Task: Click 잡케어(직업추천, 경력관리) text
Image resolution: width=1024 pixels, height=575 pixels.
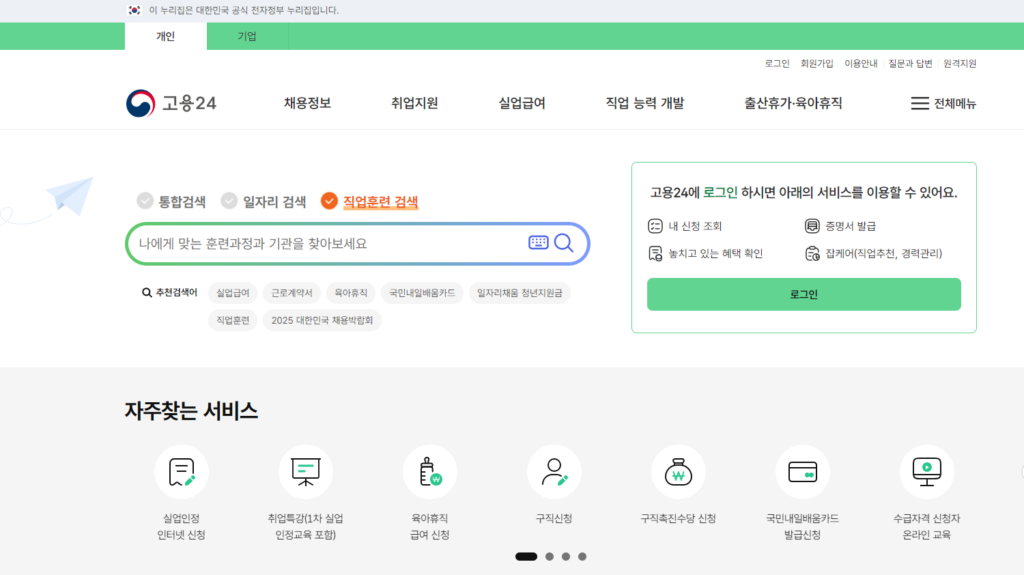Action: (884, 254)
